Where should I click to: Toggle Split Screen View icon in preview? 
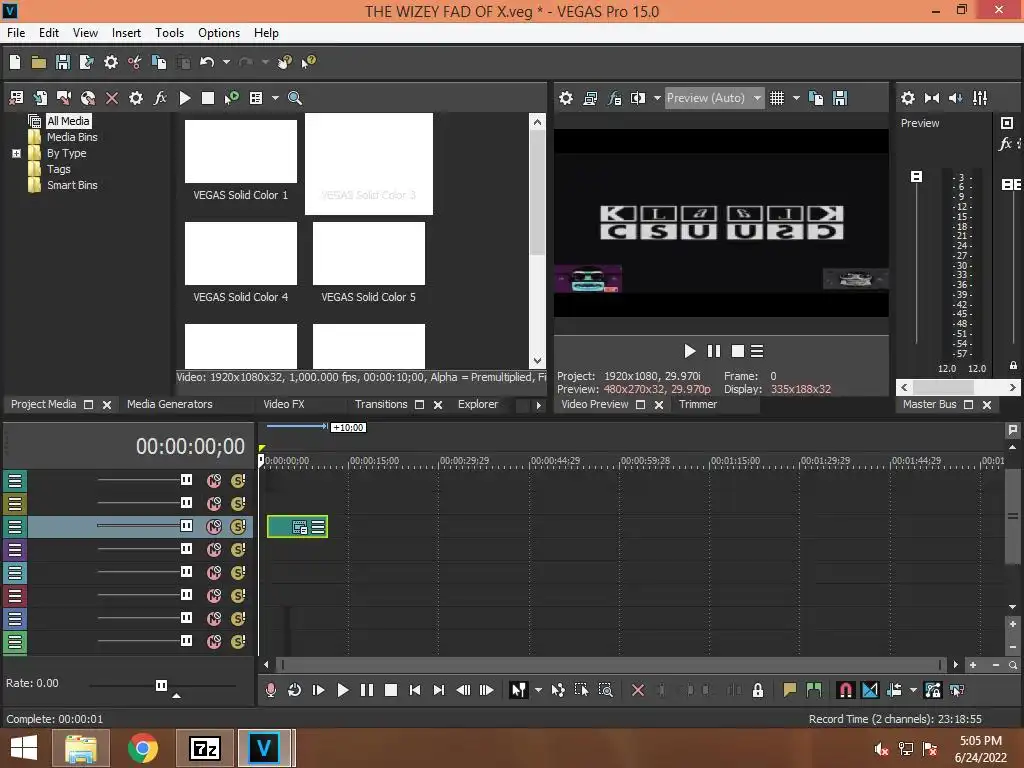point(637,98)
